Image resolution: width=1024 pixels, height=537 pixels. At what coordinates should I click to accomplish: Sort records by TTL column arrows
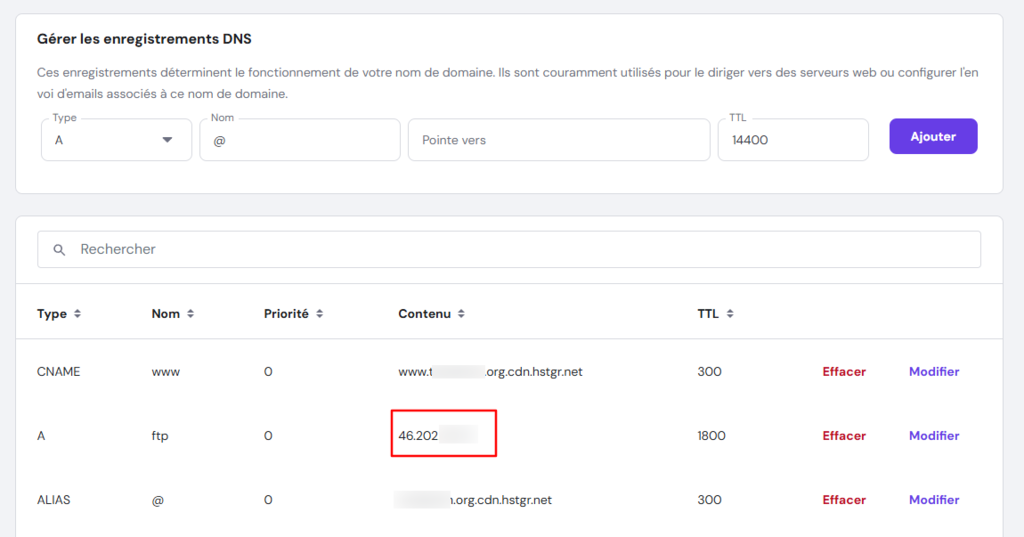(730, 314)
